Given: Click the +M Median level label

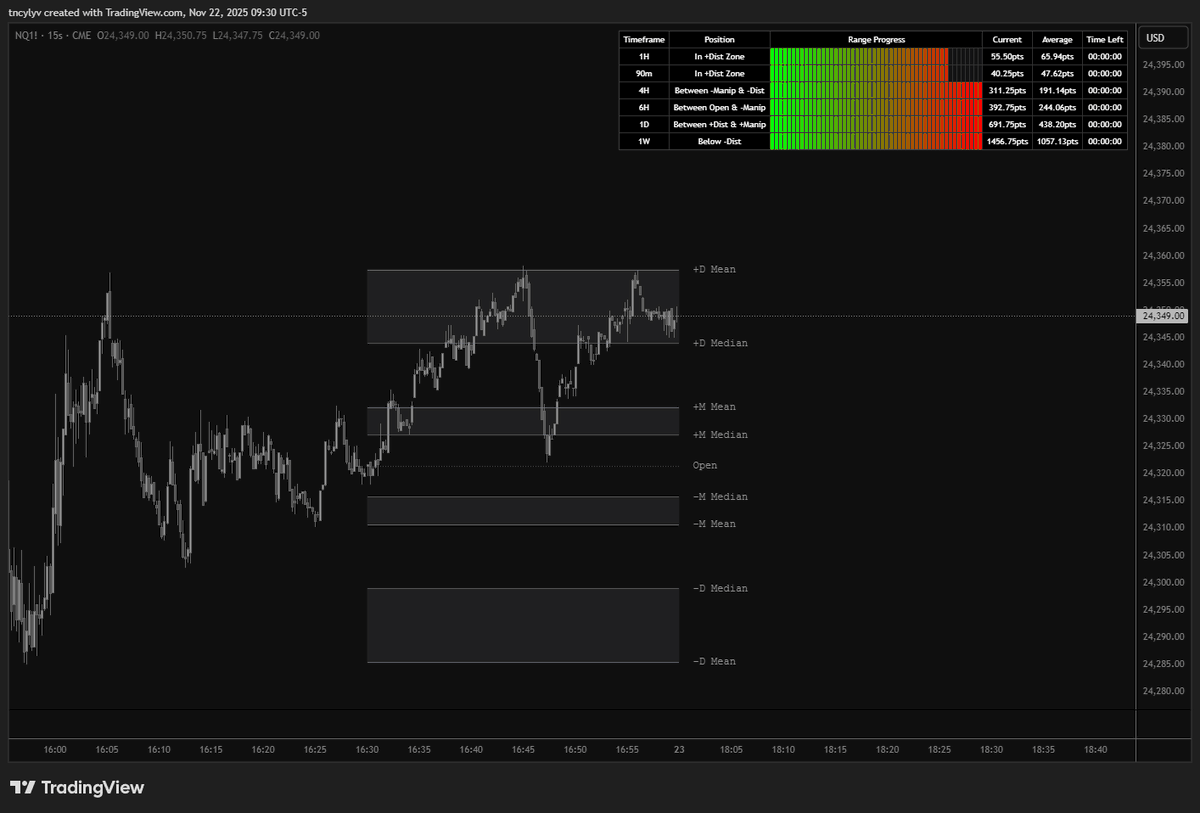Looking at the screenshot, I should (x=720, y=435).
